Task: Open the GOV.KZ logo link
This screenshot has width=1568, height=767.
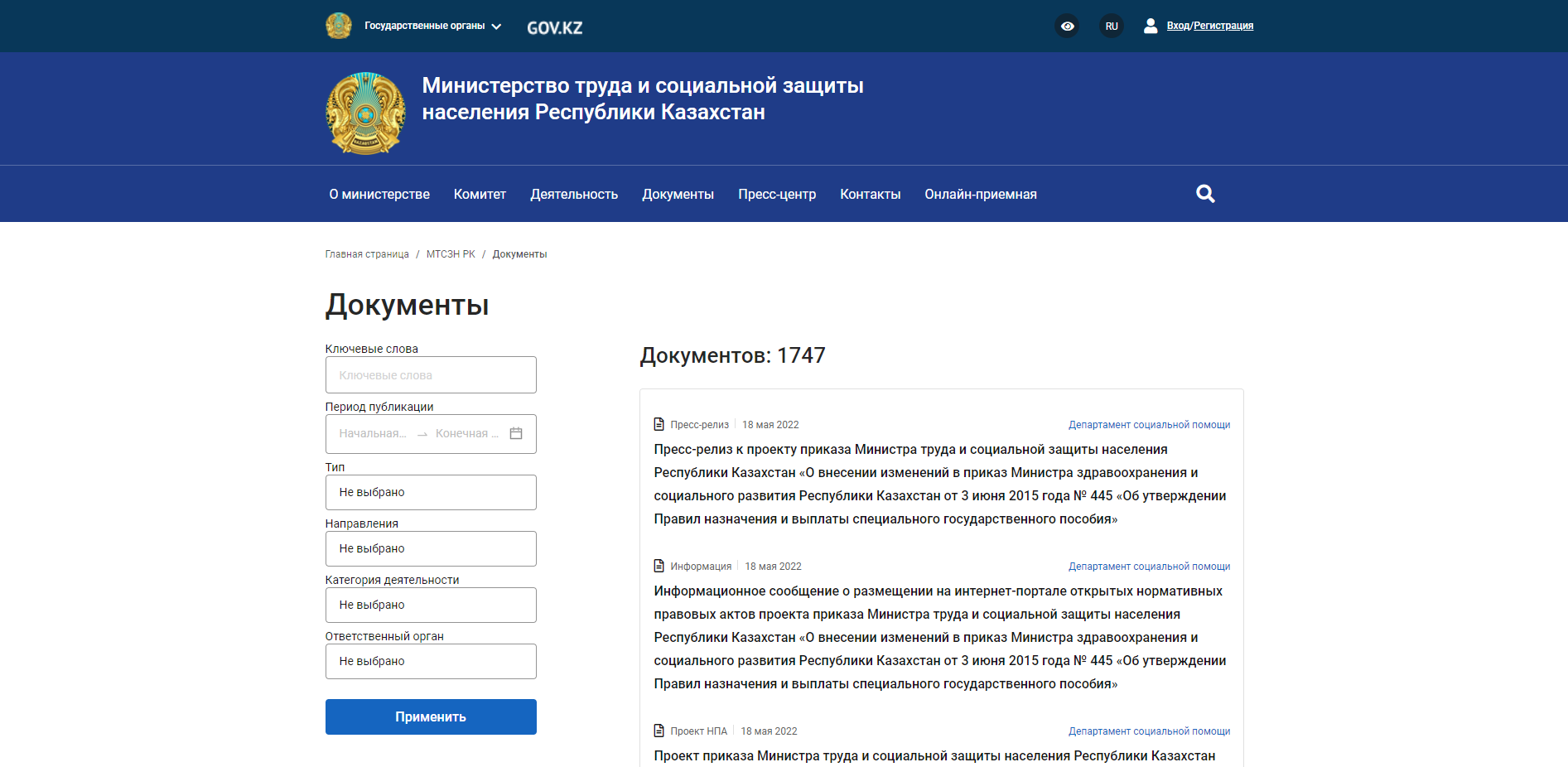Action: (x=554, y=27)
